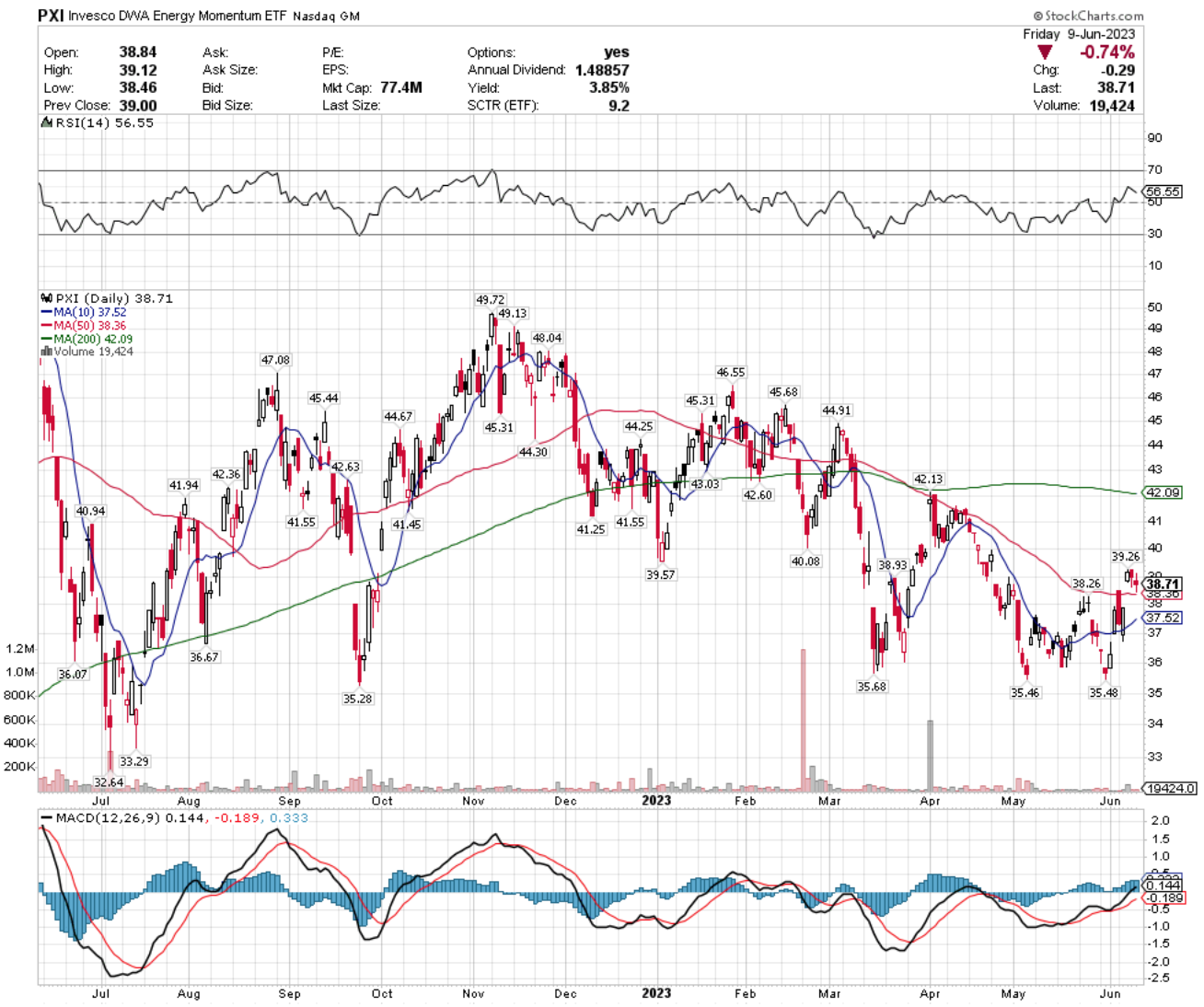Click the 37.52 MA(10) price tag
The image size is (1204, 1007).
[x=1163, y=618]
